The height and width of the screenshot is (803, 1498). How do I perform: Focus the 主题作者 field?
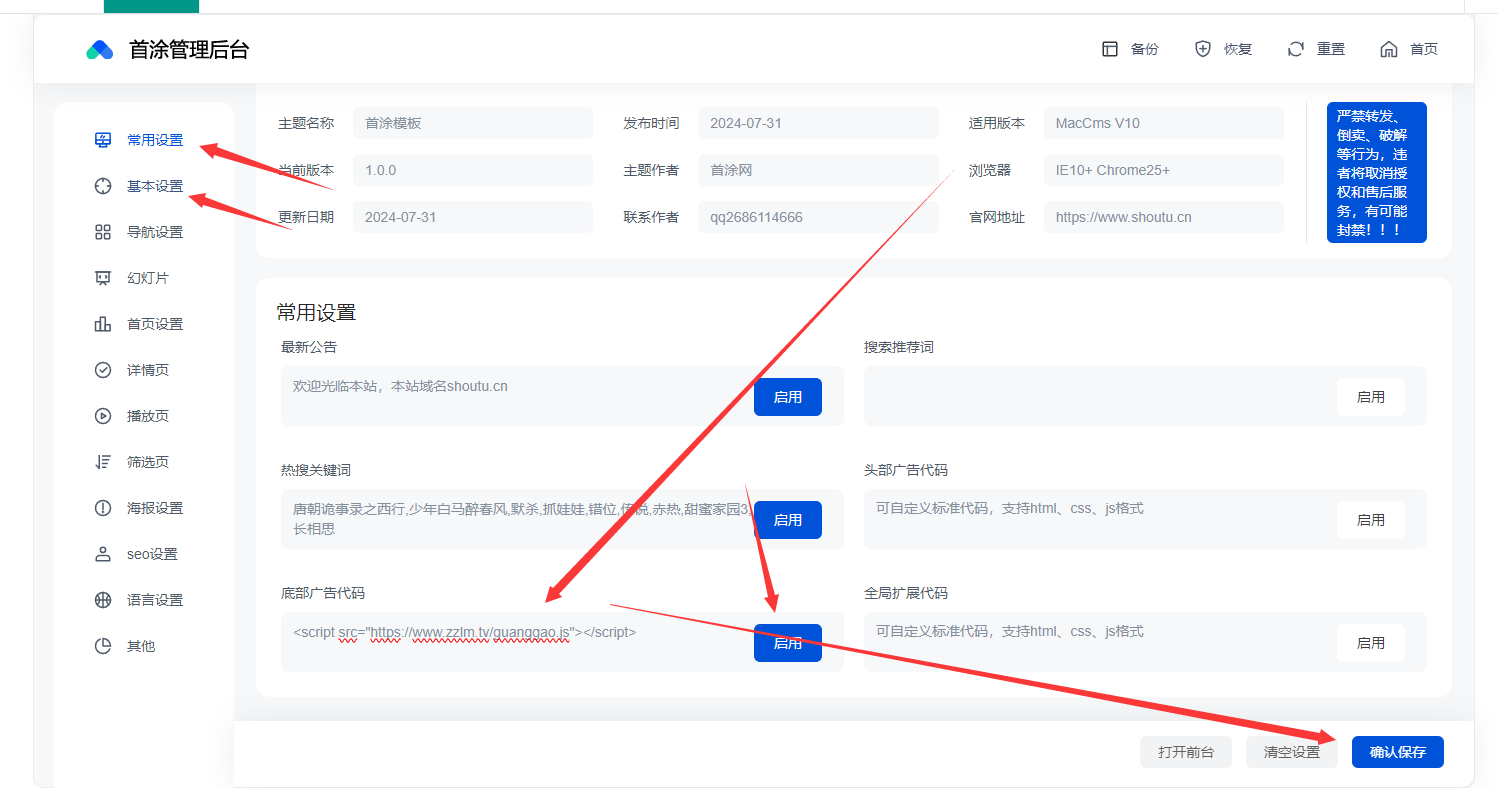point(818,170)
